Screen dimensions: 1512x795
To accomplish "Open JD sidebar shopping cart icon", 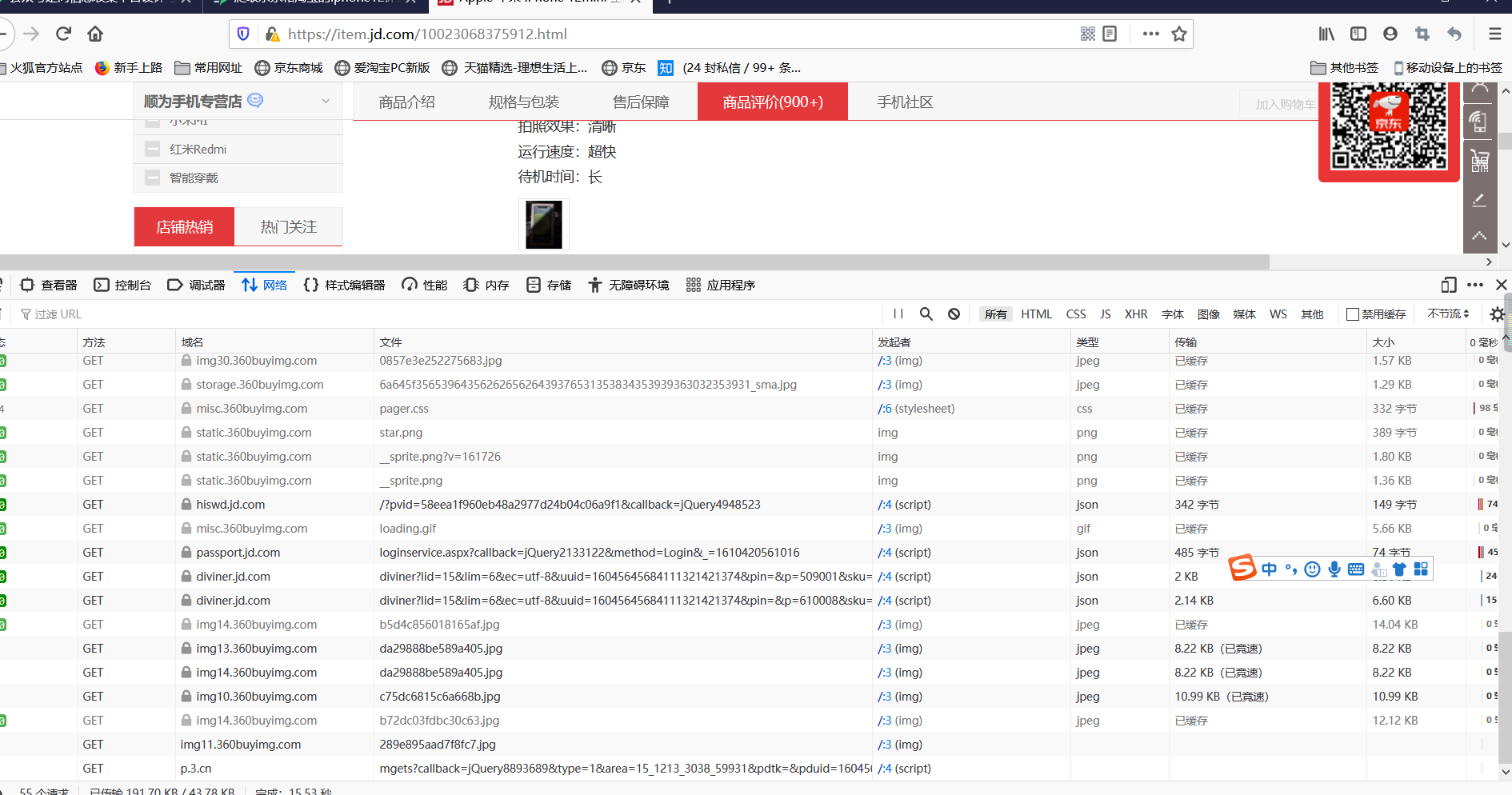I will [x=1480, y=161].
